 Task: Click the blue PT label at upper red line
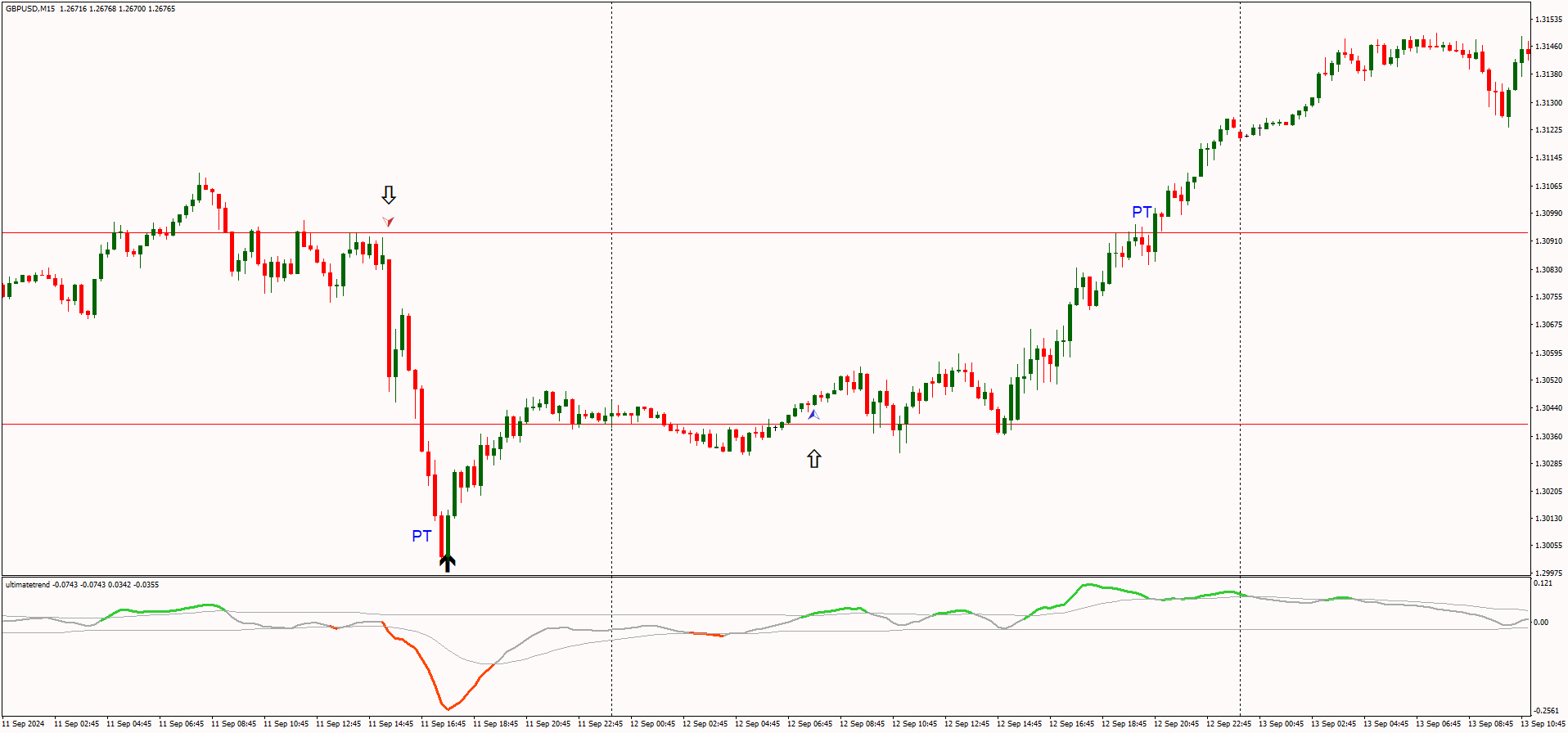(1142, 212)
